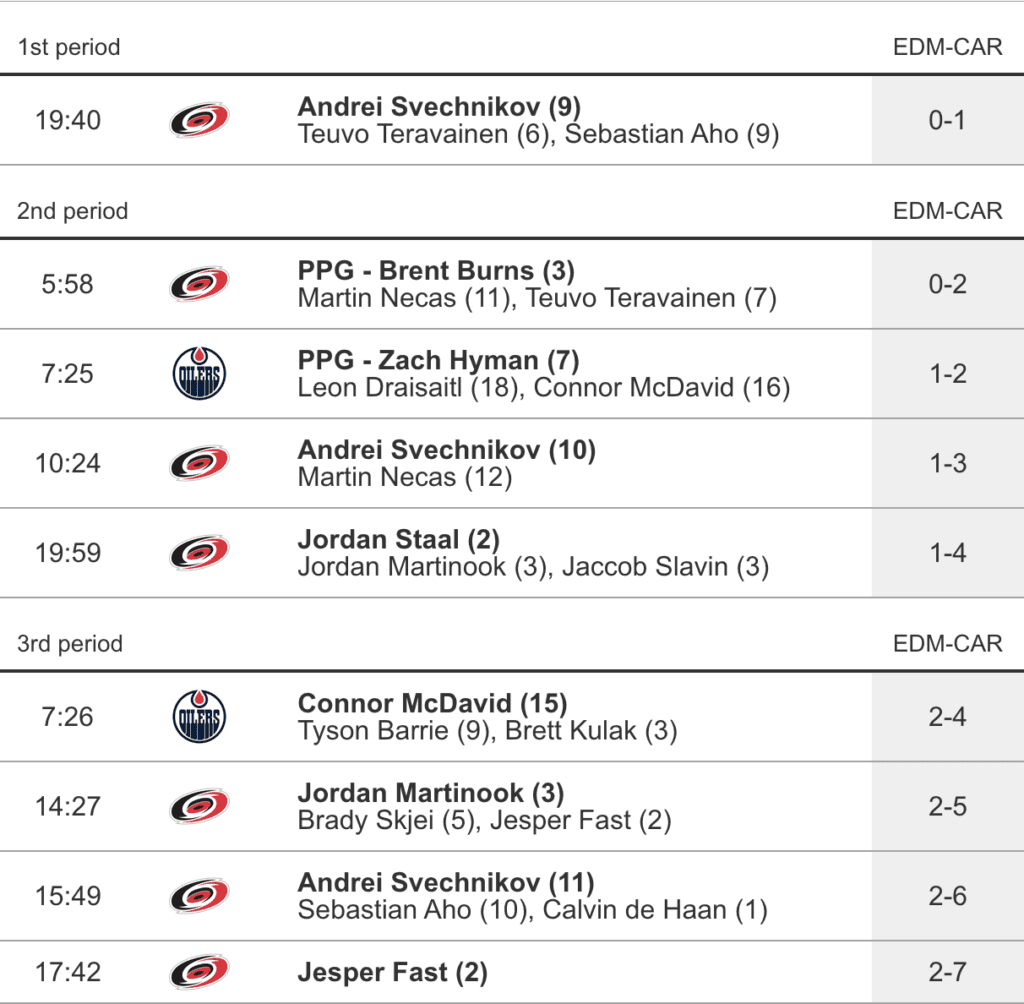Click Hurricanes logo beside Jesper Fast goal
Viewport: 1024px width, 1004px height.
tap(199, 972)
